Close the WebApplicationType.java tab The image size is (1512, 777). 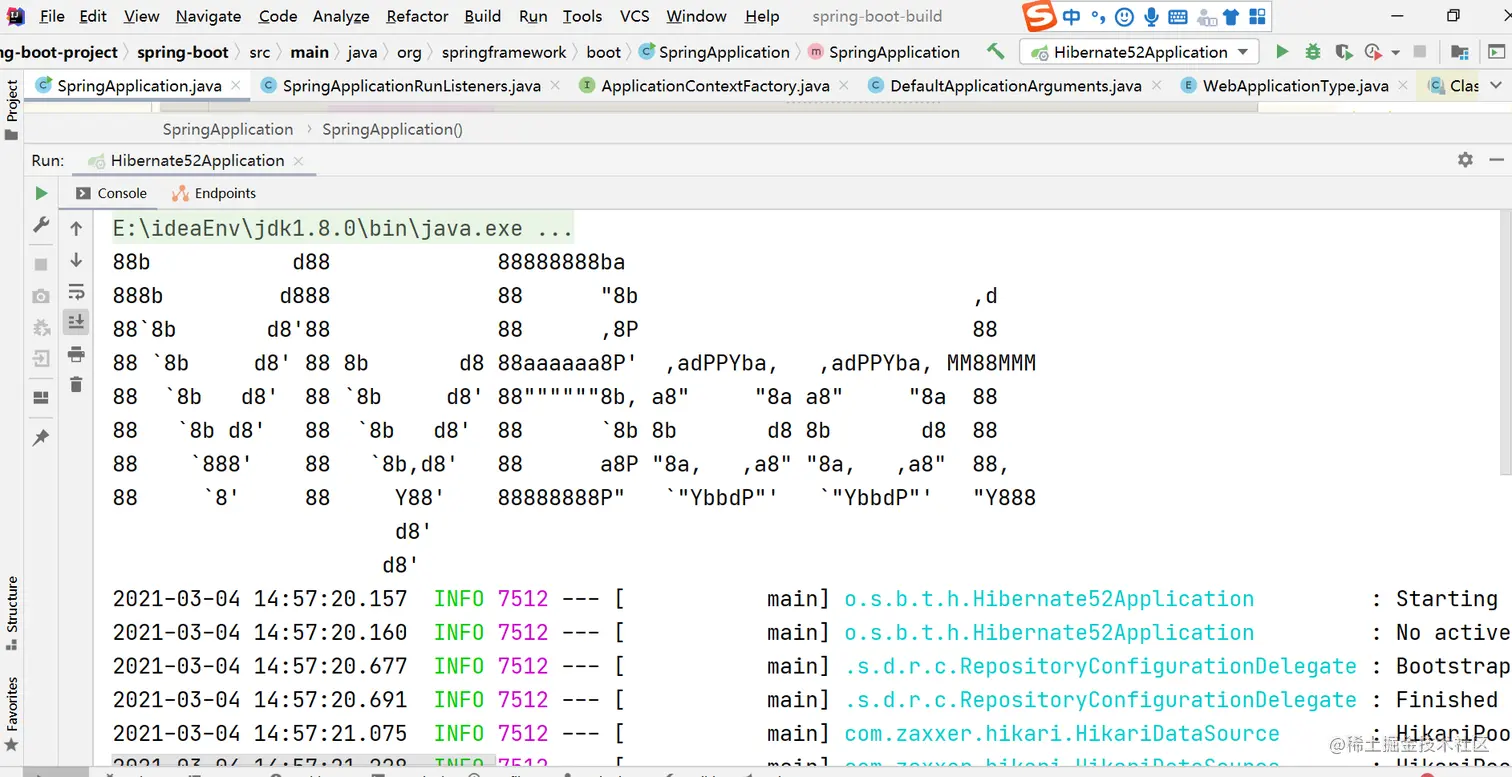pos(1403,86)
